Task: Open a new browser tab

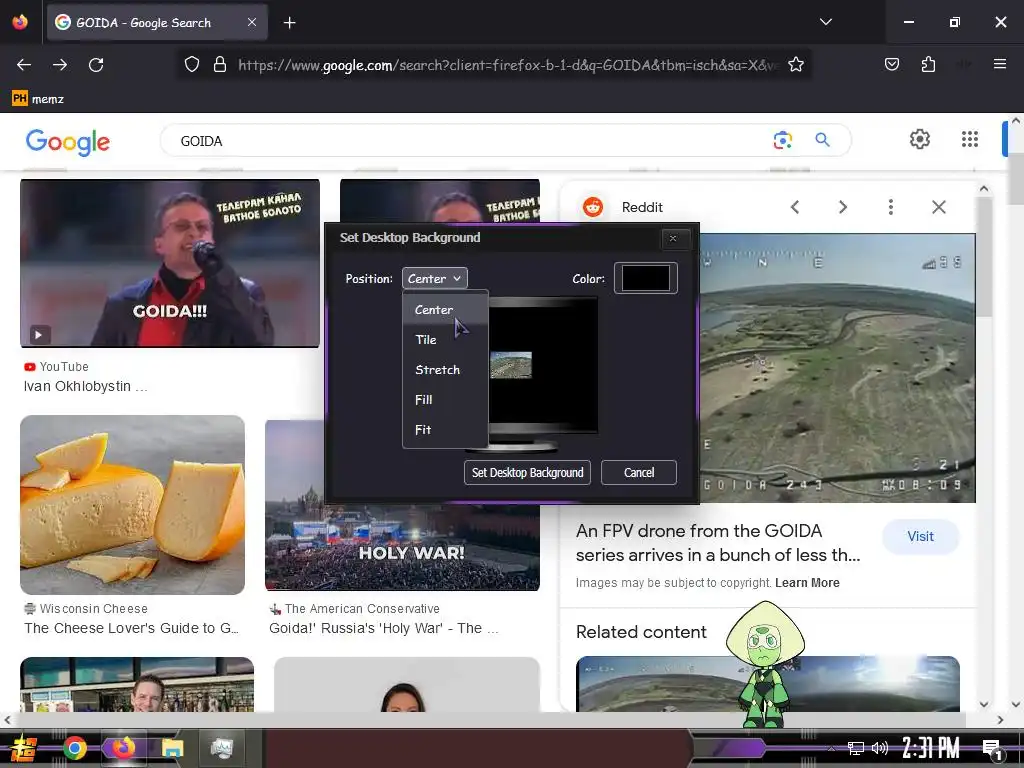Action: point(289,23)
